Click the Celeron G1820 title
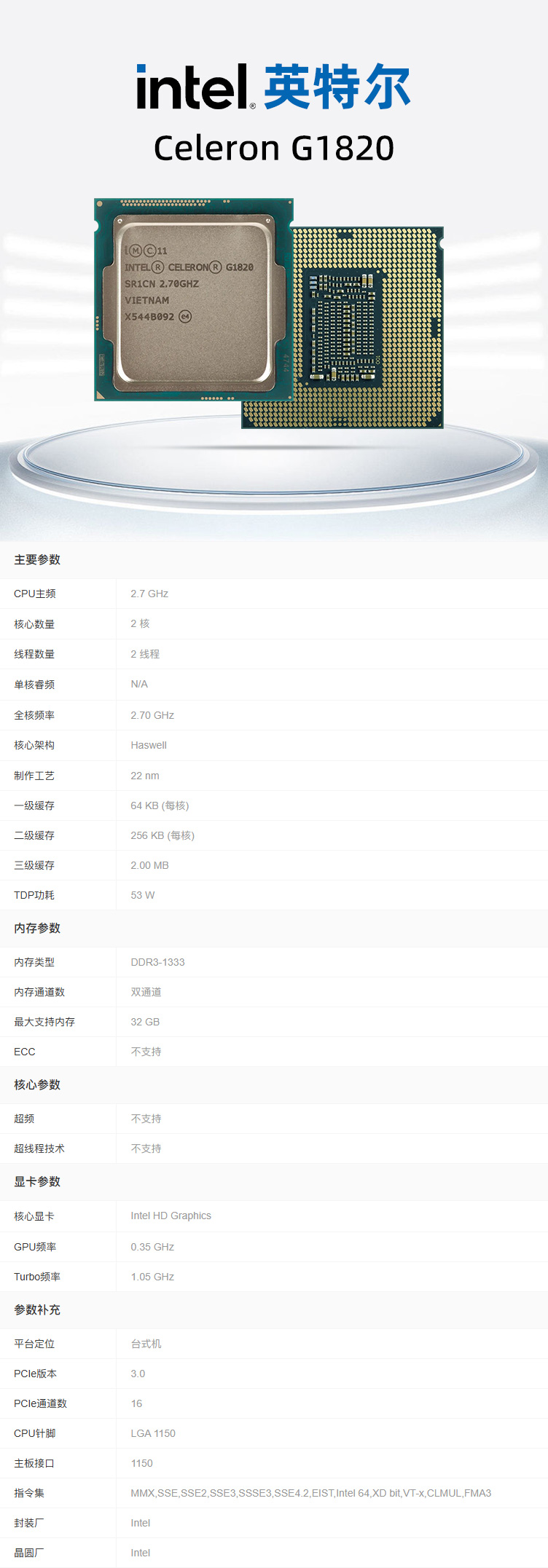548x1568 pixels. click(274, 148)
